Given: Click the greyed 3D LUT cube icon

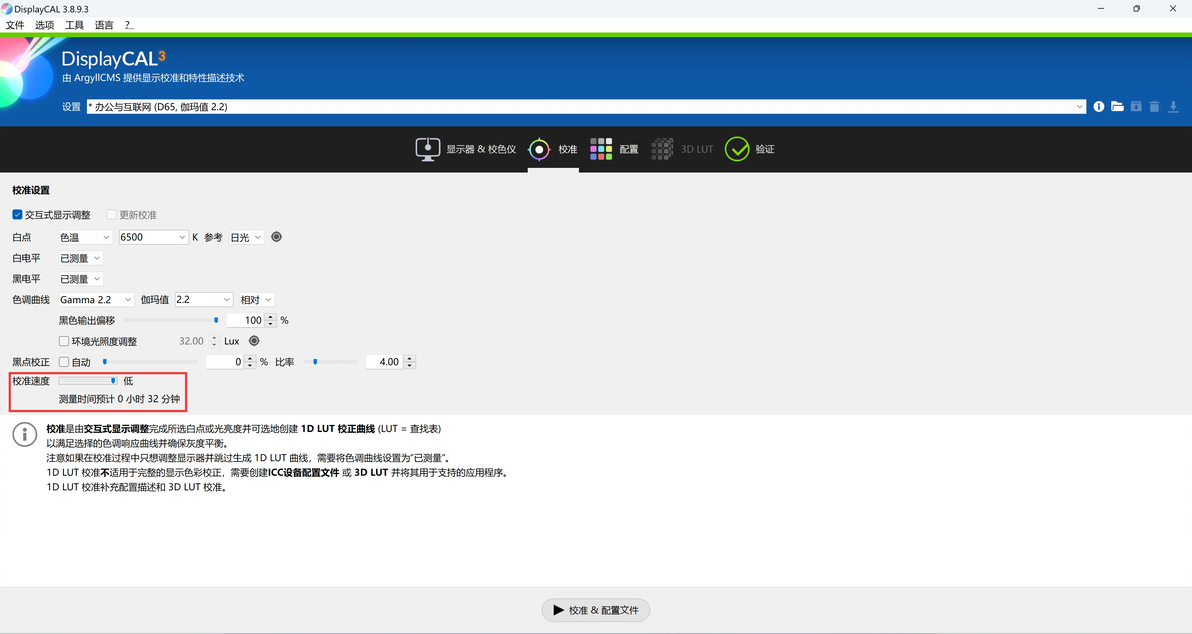Looking at the screenshot, I should coord(662,149).
